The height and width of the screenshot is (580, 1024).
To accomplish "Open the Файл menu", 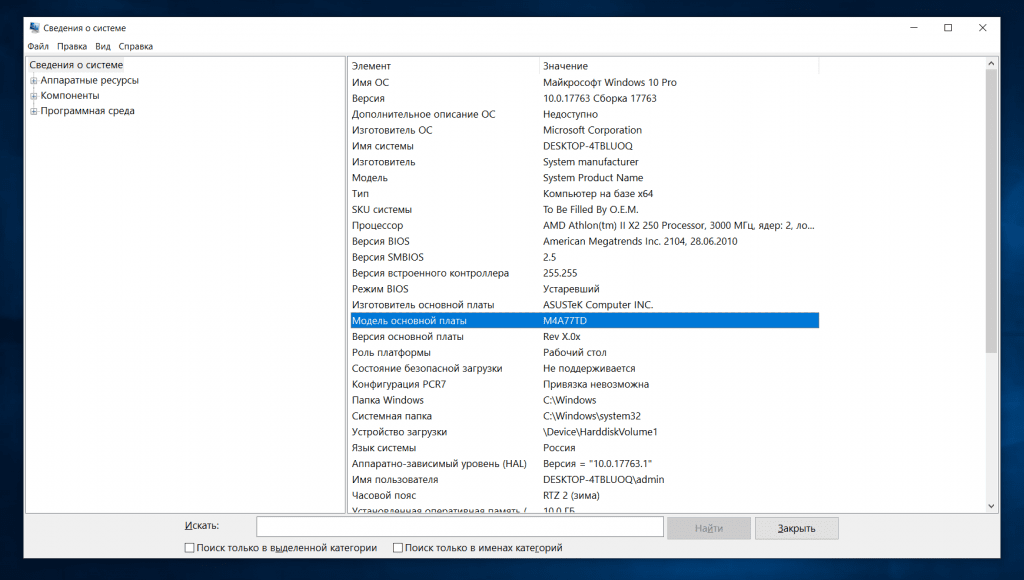I will [38, 46].
